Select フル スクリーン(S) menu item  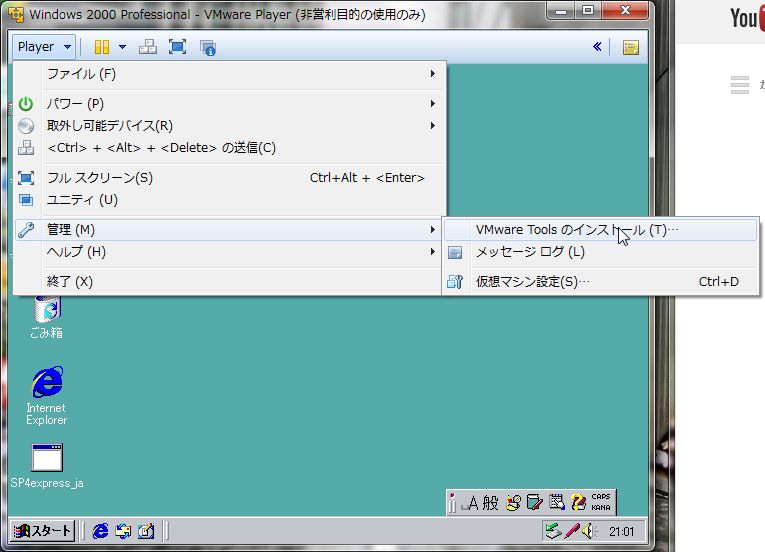229,178
